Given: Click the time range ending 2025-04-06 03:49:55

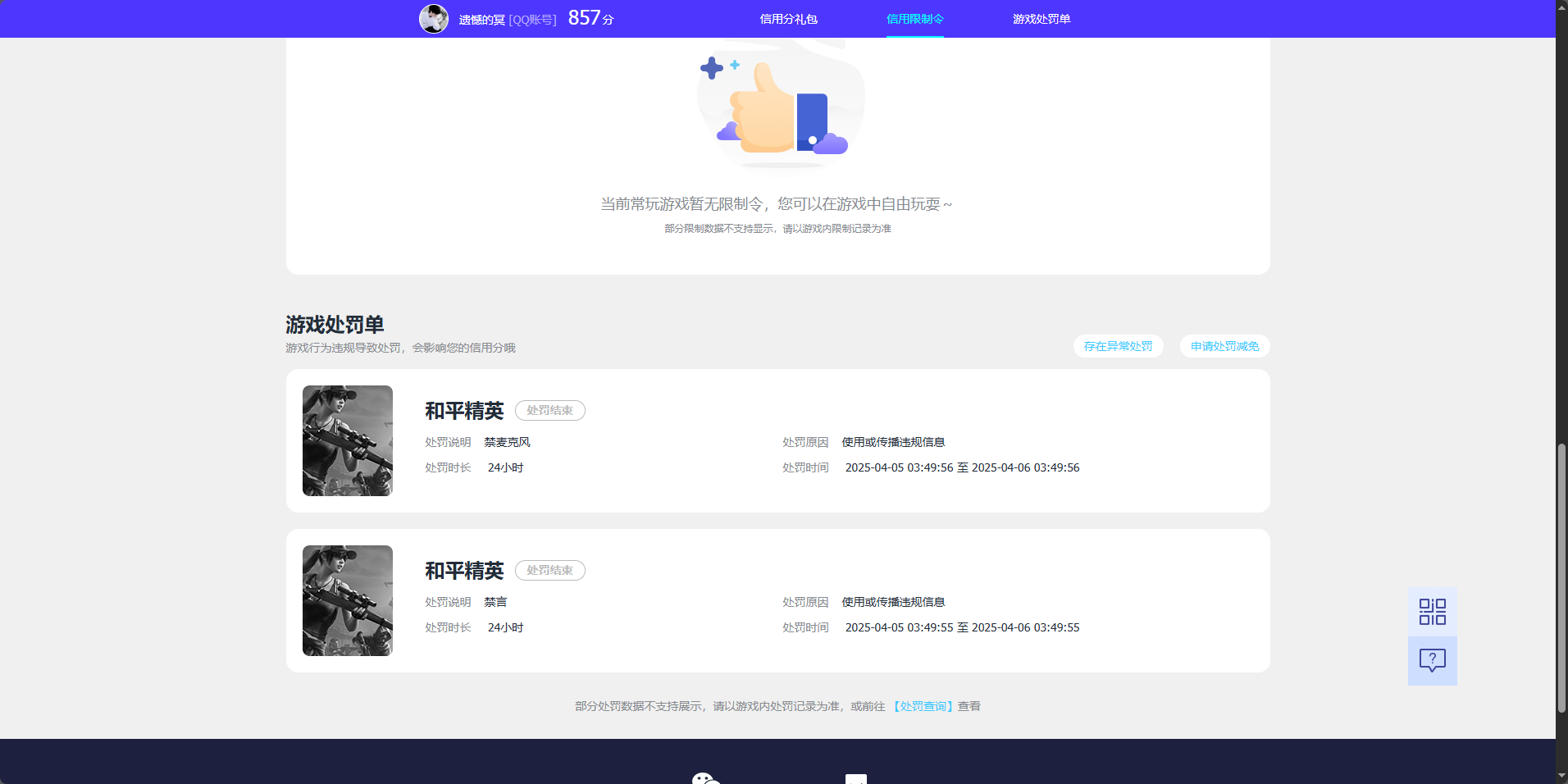Looking at the screenshot, I should [963, 627].
